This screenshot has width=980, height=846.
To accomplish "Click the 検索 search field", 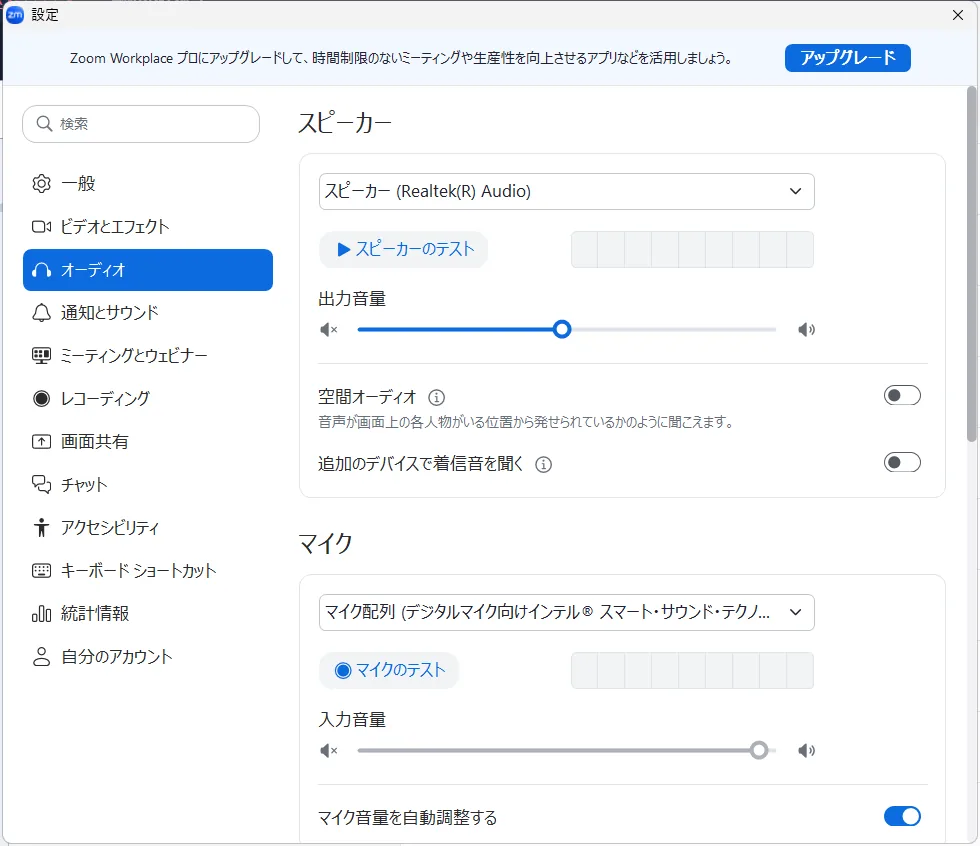I will click(141, 124).
